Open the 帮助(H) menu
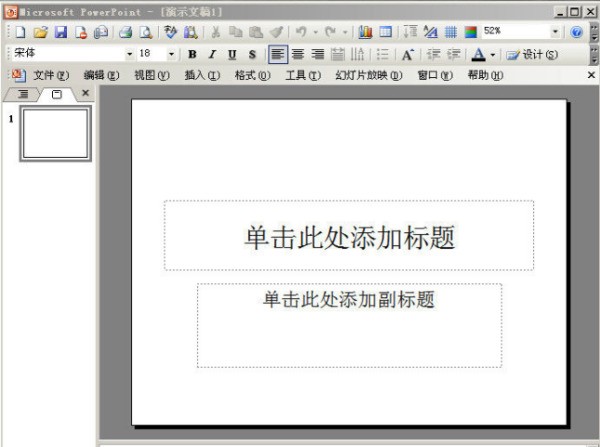Image resolution: width=600 pixels, height=447 pixels. pos(485,75)
